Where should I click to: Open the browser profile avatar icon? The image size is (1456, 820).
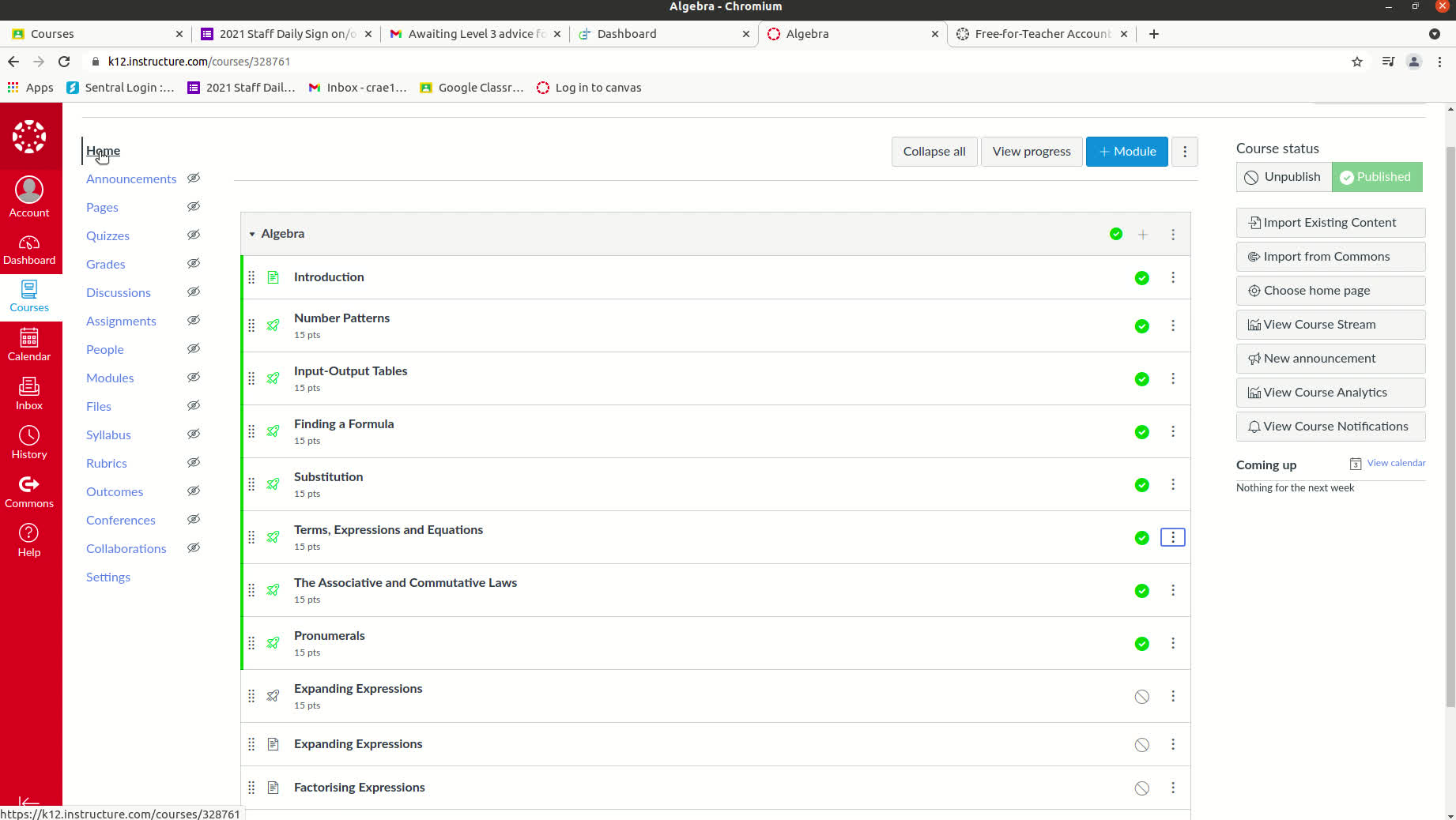coord(1414,62)
